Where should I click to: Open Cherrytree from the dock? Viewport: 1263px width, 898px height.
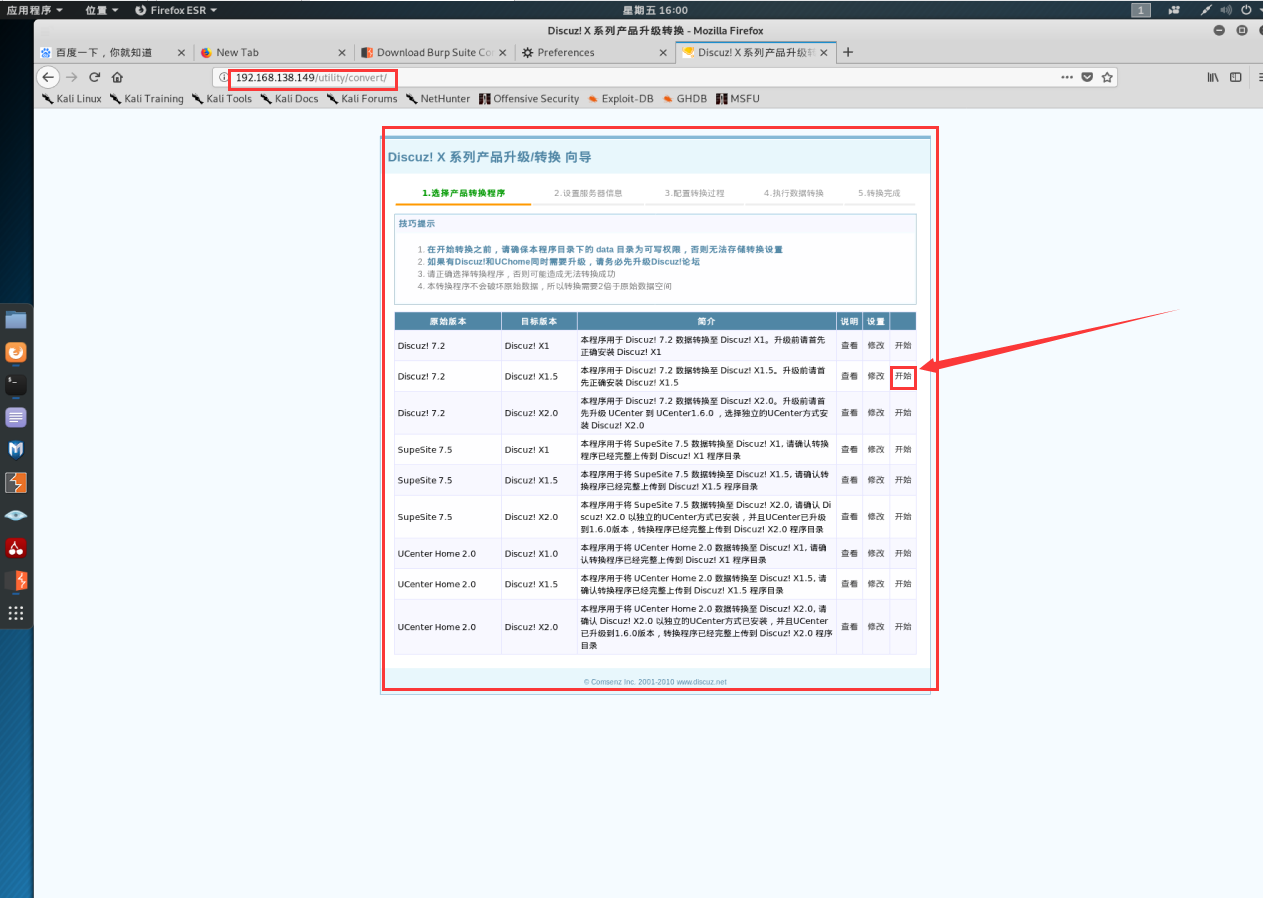pos(16,548)
